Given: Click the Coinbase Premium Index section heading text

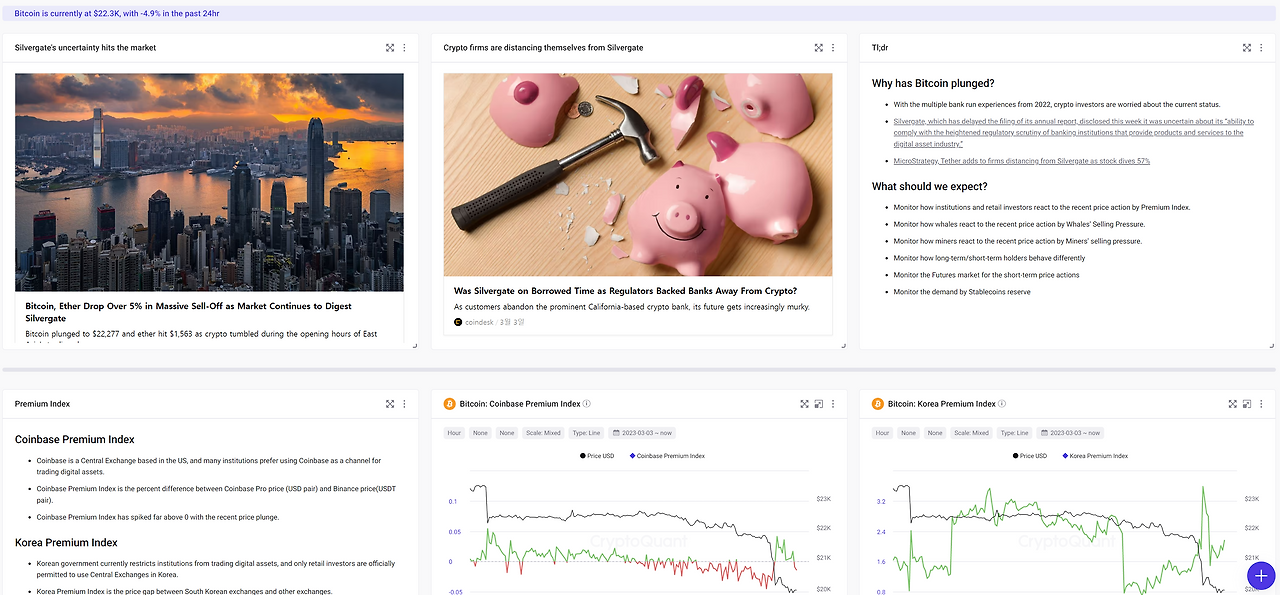Looking at the screenshot, I should [x=75, y=440].
